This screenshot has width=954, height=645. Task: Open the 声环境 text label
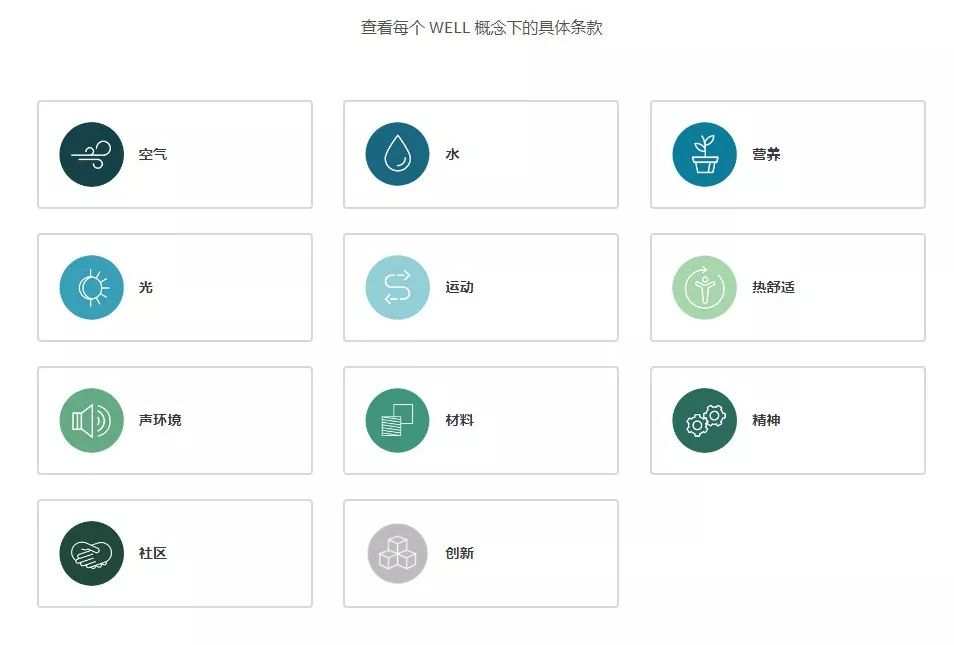coord(160,421)
